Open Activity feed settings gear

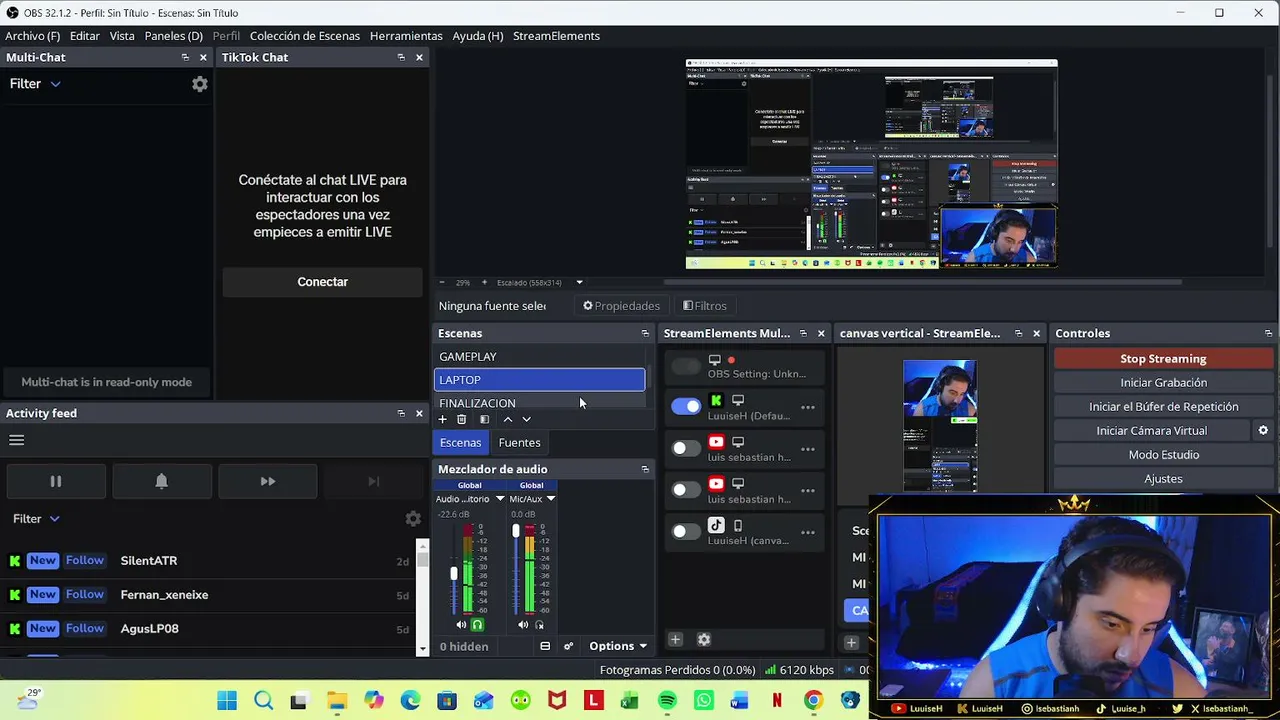[x=413, y=519]
